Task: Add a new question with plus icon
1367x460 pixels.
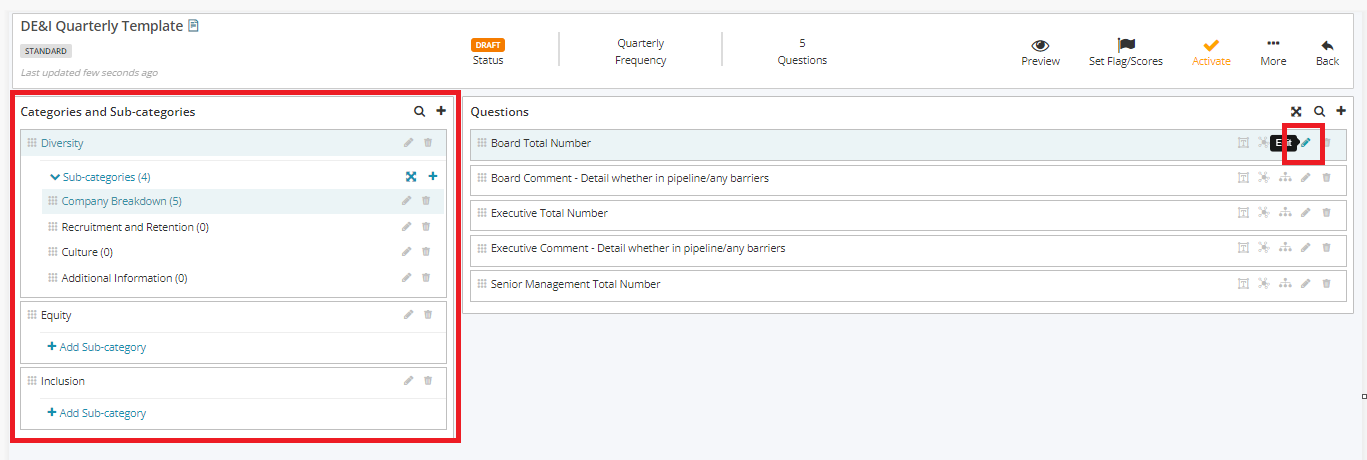Action: coord(1341,111)
